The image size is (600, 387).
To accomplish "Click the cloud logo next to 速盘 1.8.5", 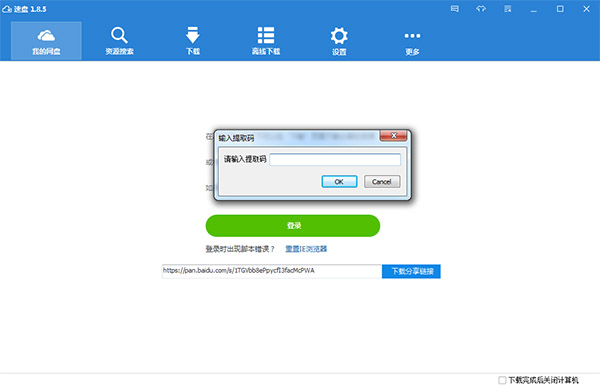I will 7,9.
